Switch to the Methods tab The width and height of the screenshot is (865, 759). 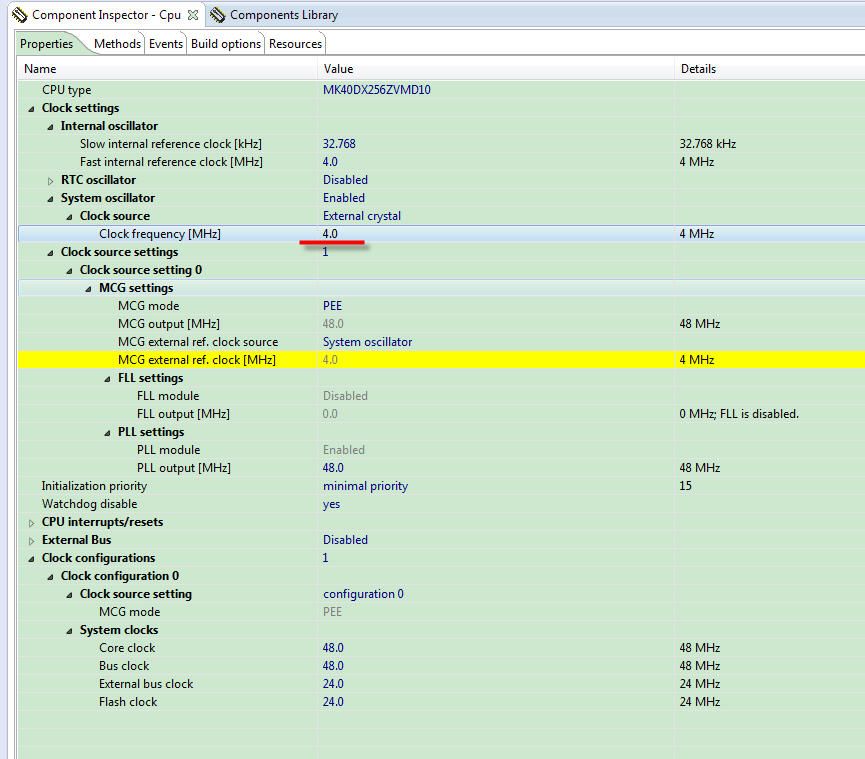coord(117,43)
